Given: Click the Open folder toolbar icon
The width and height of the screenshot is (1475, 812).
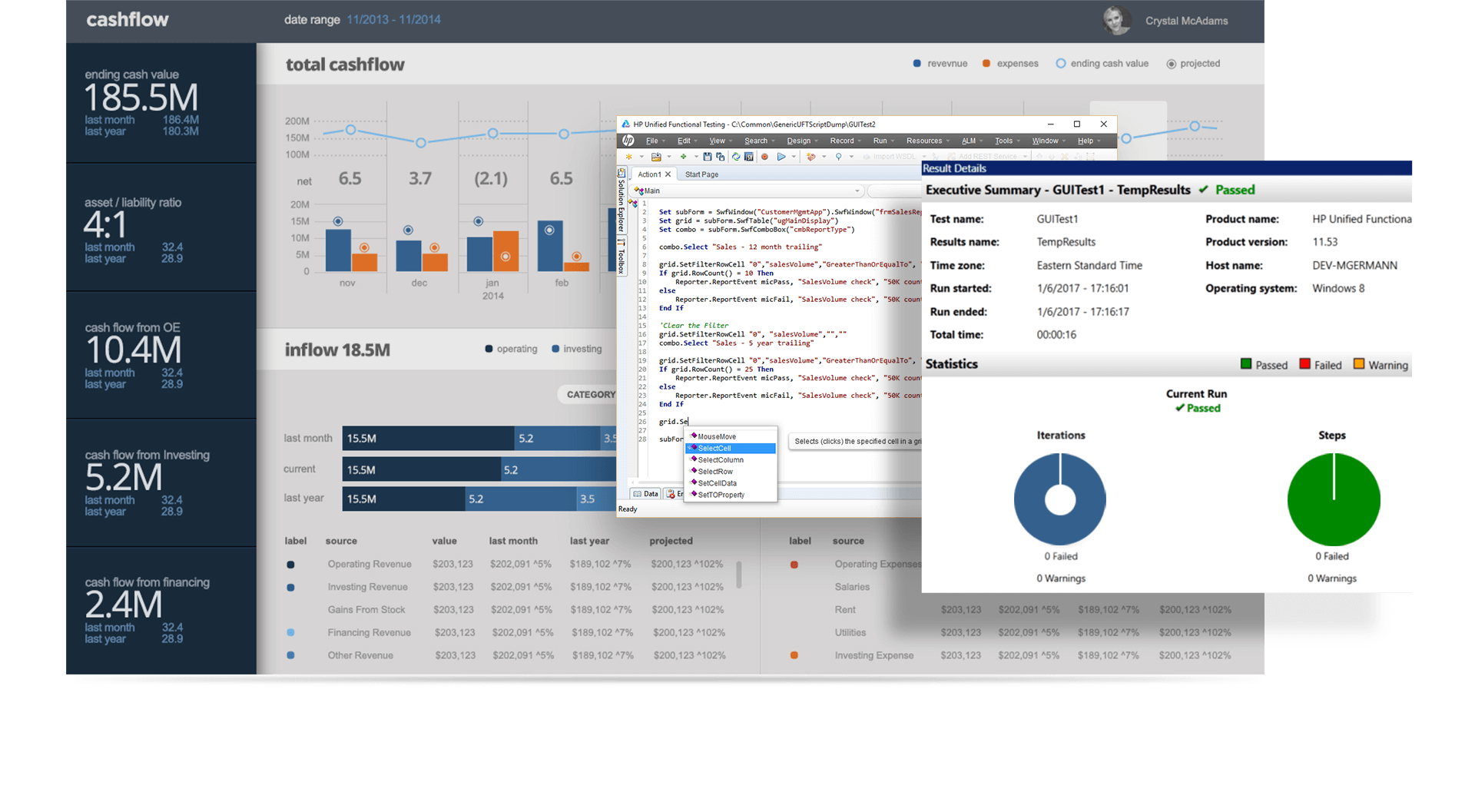Looking at the screenshot, I should tap(656, 157).
